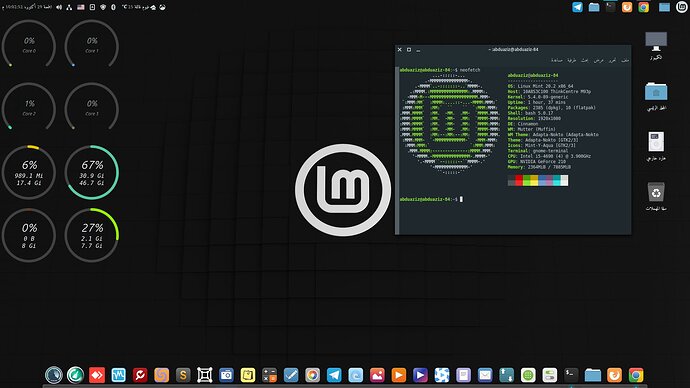690x388 pixels.
Task: Open the Bluetooth applet in top panel
Action: 113,7
